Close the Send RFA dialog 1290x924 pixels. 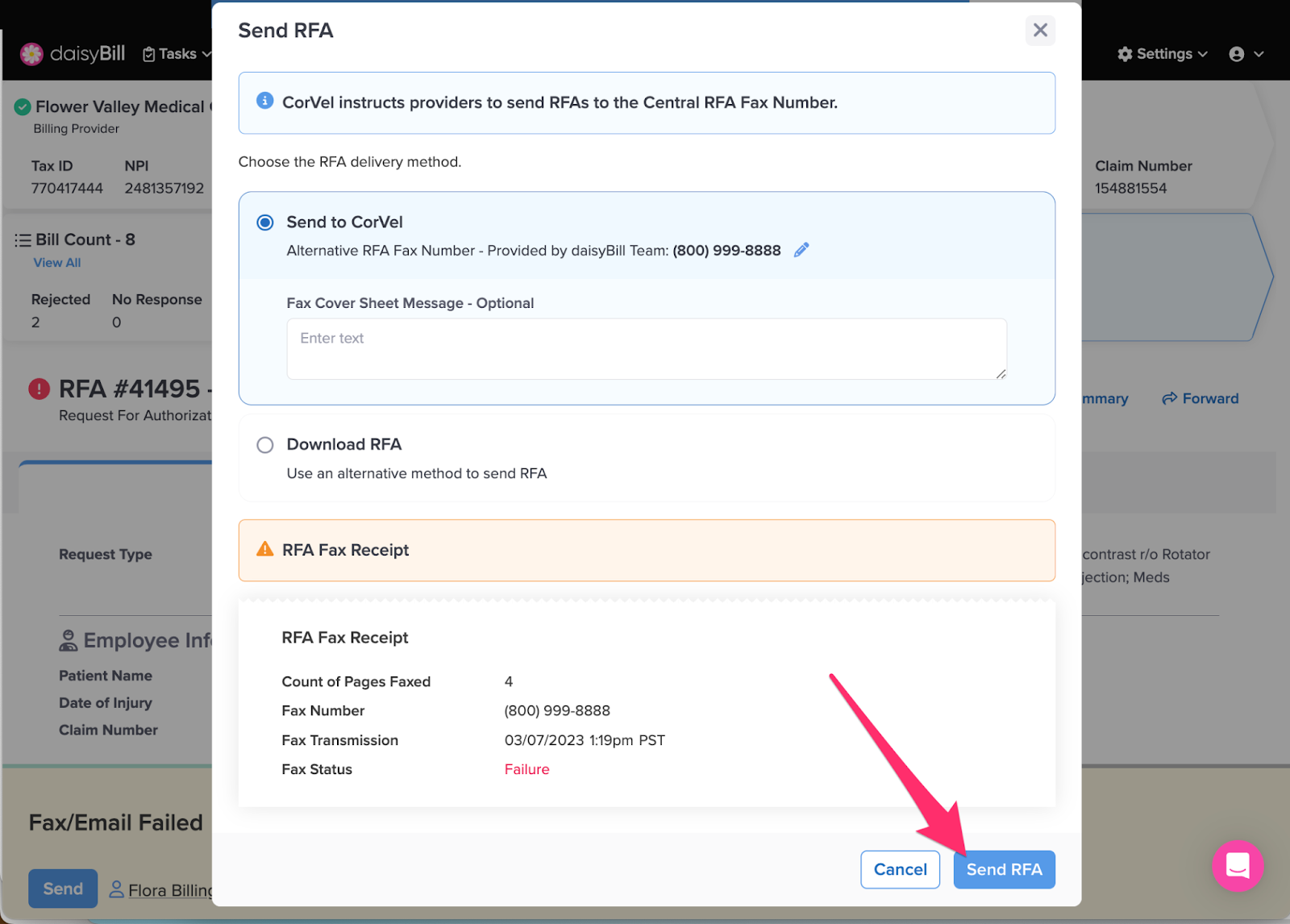click(x=1040, y=31)
